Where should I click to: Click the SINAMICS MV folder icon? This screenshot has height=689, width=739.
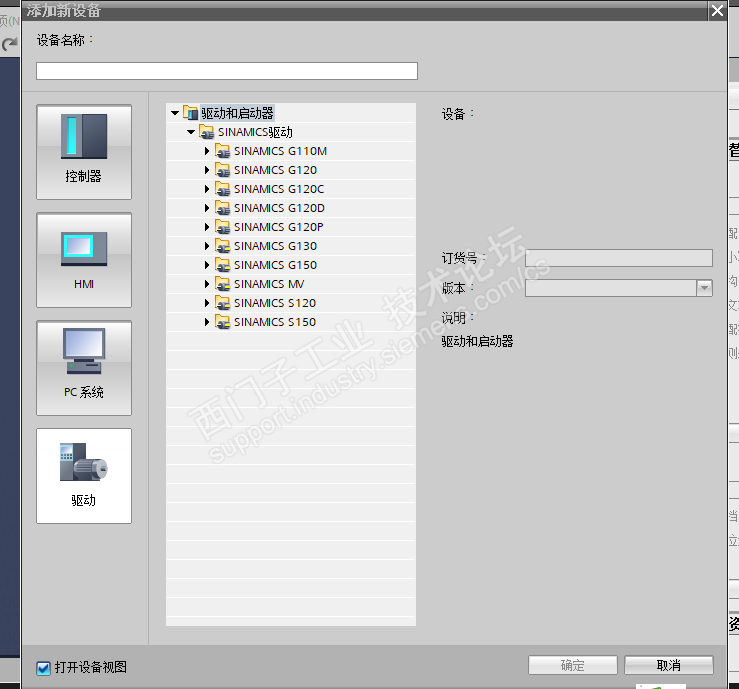222,284
